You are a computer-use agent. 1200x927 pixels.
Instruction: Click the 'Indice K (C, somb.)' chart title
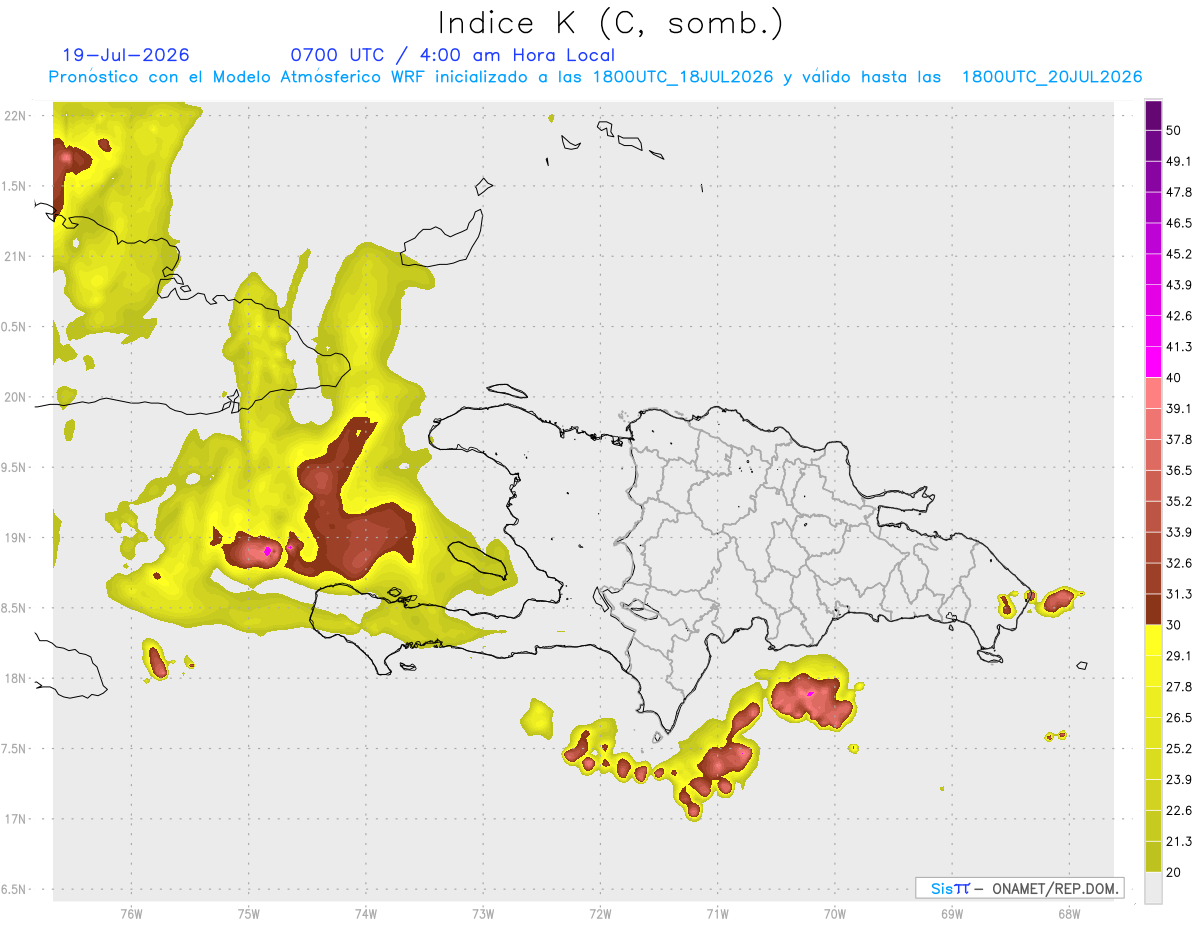pos(611,23)
